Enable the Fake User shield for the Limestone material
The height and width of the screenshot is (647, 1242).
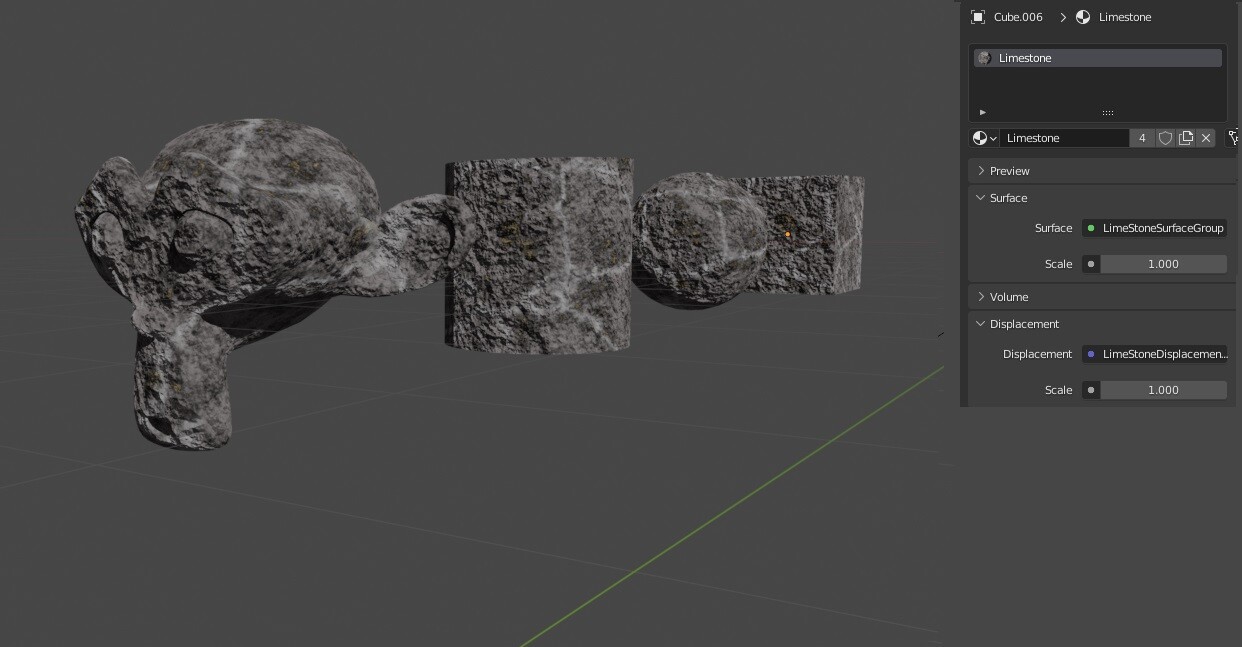1166,138
